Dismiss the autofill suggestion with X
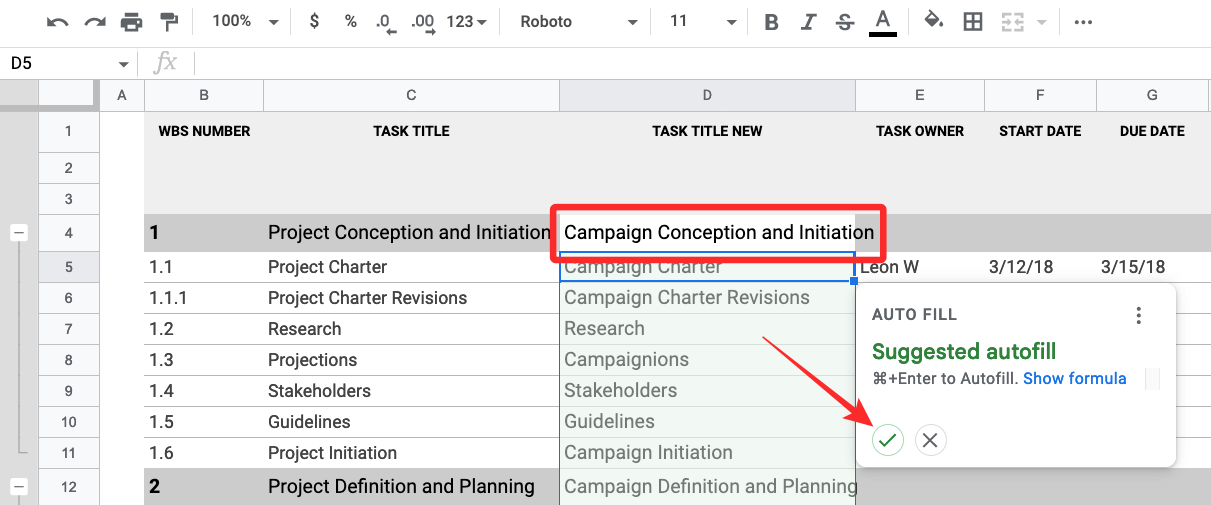1211x505 pixels. (931, 440)
